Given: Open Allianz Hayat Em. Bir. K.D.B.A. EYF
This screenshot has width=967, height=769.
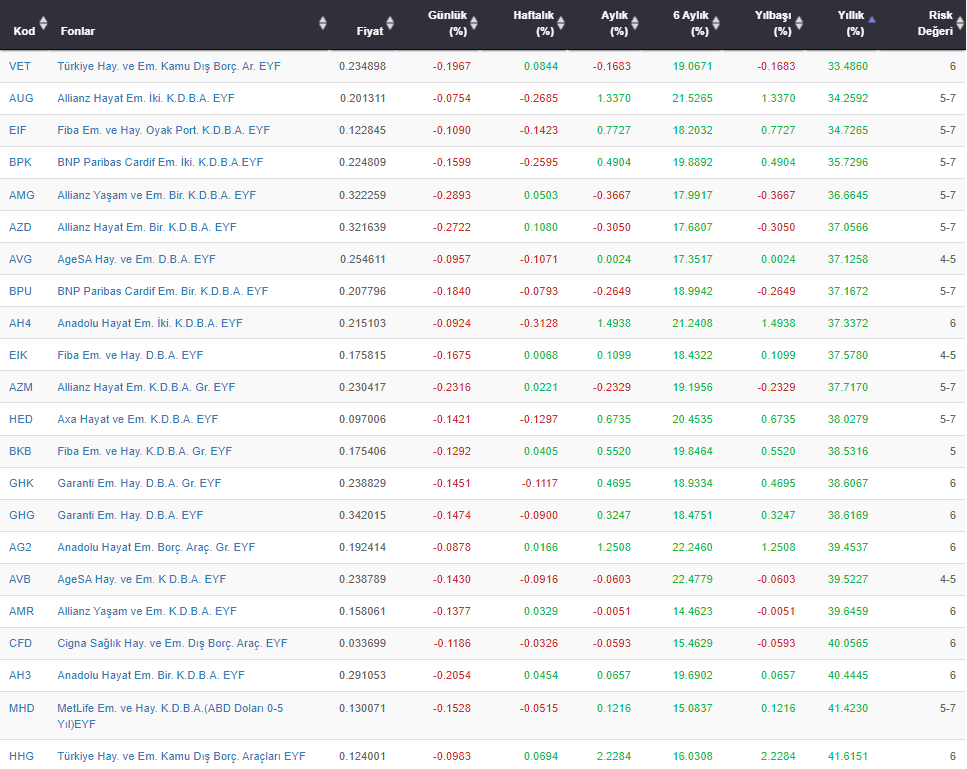Looking at the screenshot, I should pos(147,228).
